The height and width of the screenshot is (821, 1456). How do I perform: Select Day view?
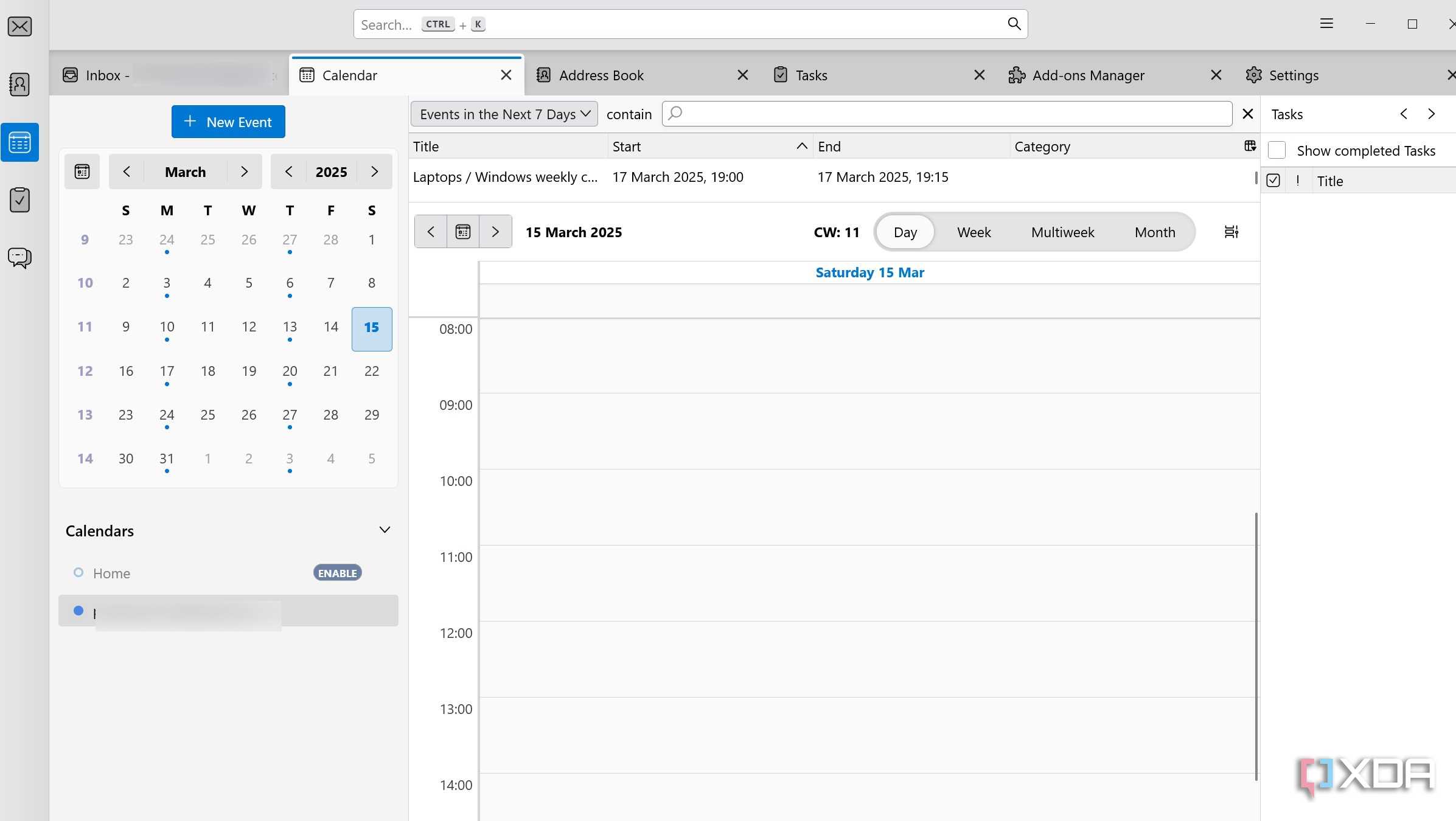905,232
